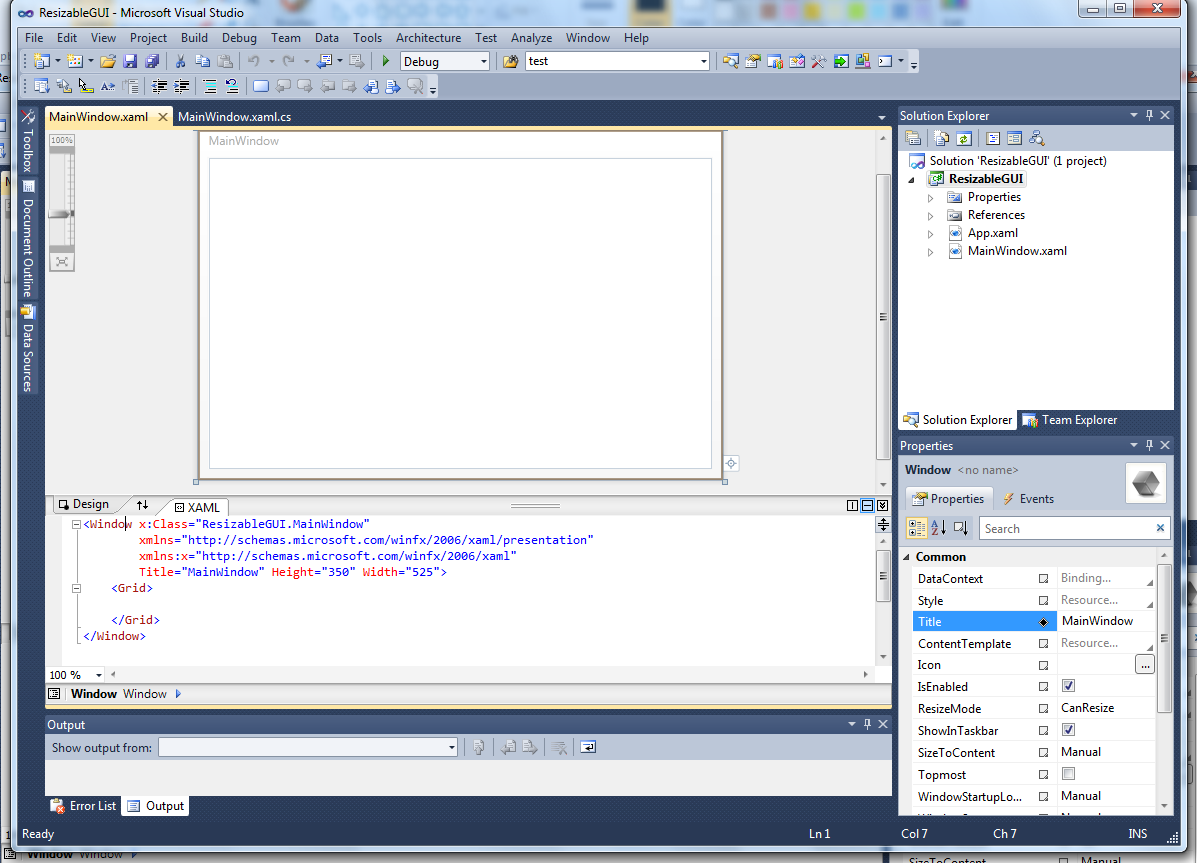Click the Paste clipboard icon
This screenshot has height=863, width=1197.
tap(224, 61)
